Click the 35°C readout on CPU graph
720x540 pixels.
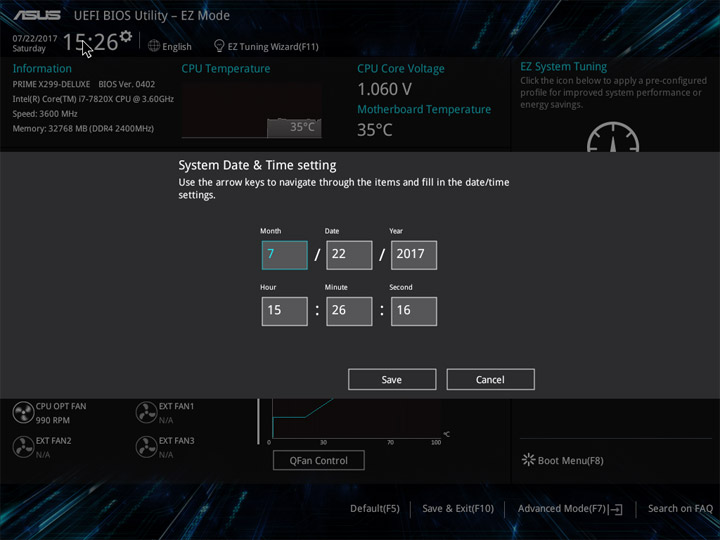302,127
